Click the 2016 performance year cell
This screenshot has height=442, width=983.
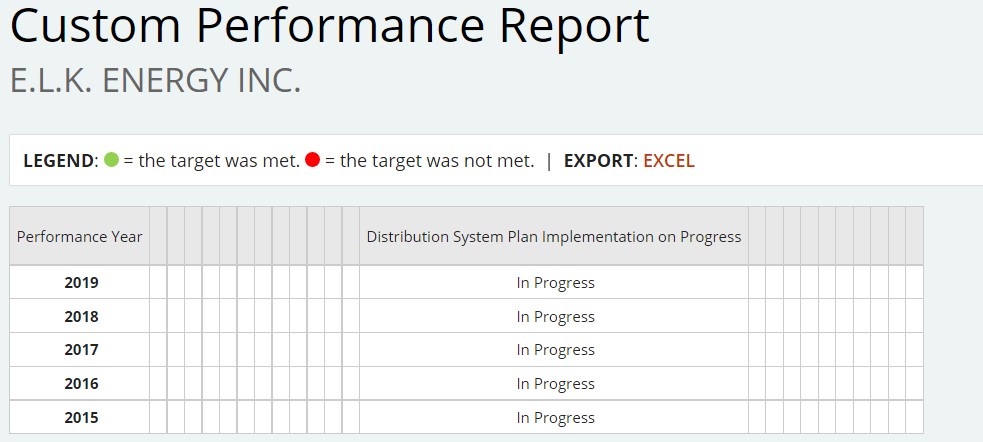coord(81,384)
